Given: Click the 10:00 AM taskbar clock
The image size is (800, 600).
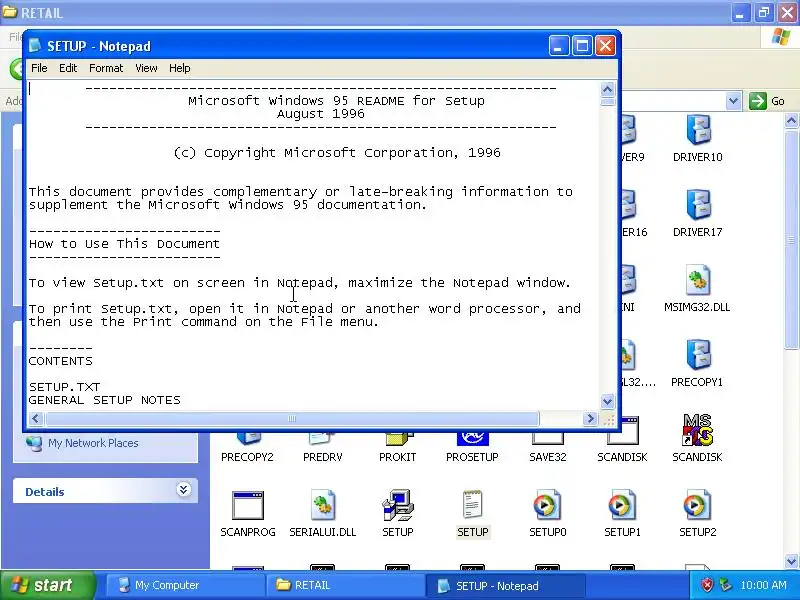Looking at the screenshot, I should pyautogui.click(x=763, y=585).
